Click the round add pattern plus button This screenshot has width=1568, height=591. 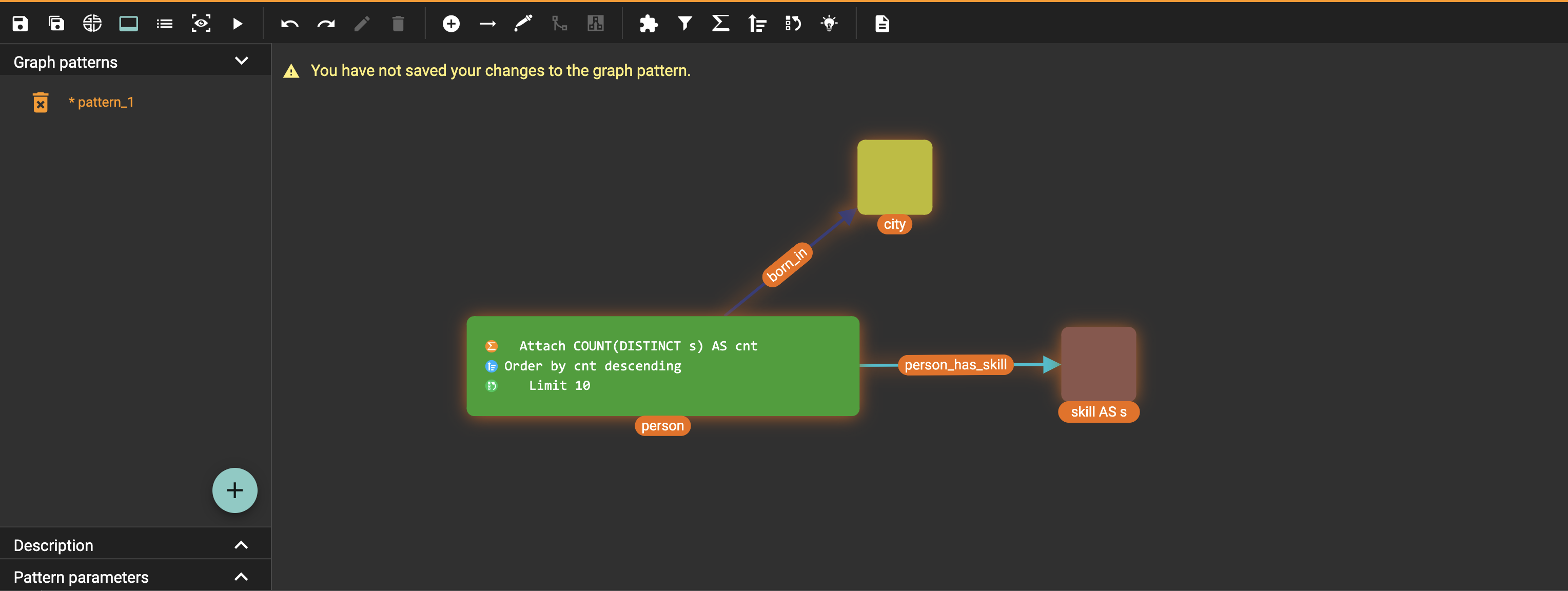234,490
